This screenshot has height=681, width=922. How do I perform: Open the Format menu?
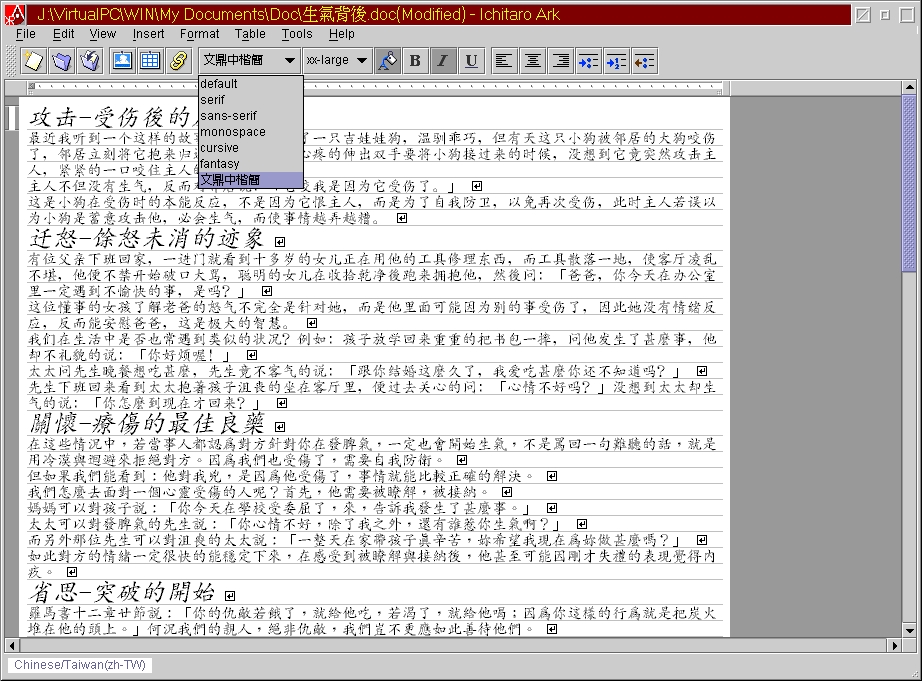(x=199, y=34)
